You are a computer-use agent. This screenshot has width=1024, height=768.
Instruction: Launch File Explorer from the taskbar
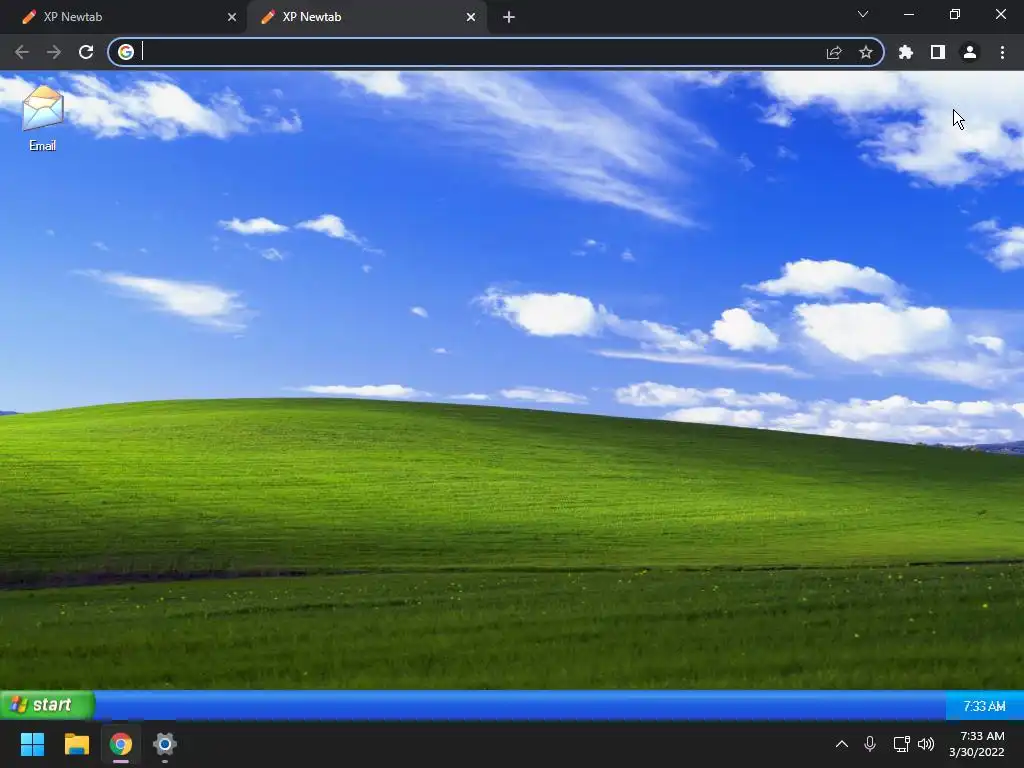[x=76, y=744]
